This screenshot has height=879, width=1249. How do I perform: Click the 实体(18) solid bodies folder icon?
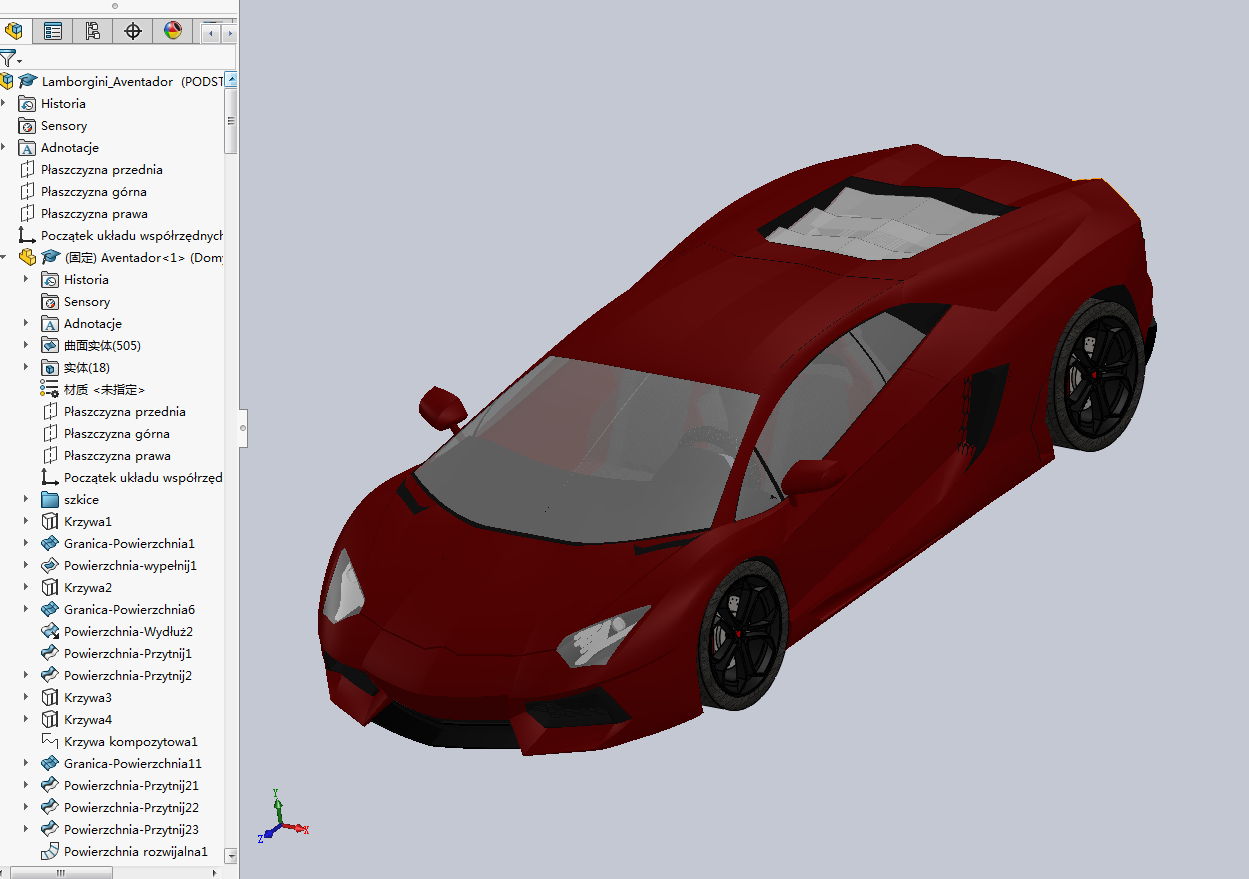(x=51, y=367)
